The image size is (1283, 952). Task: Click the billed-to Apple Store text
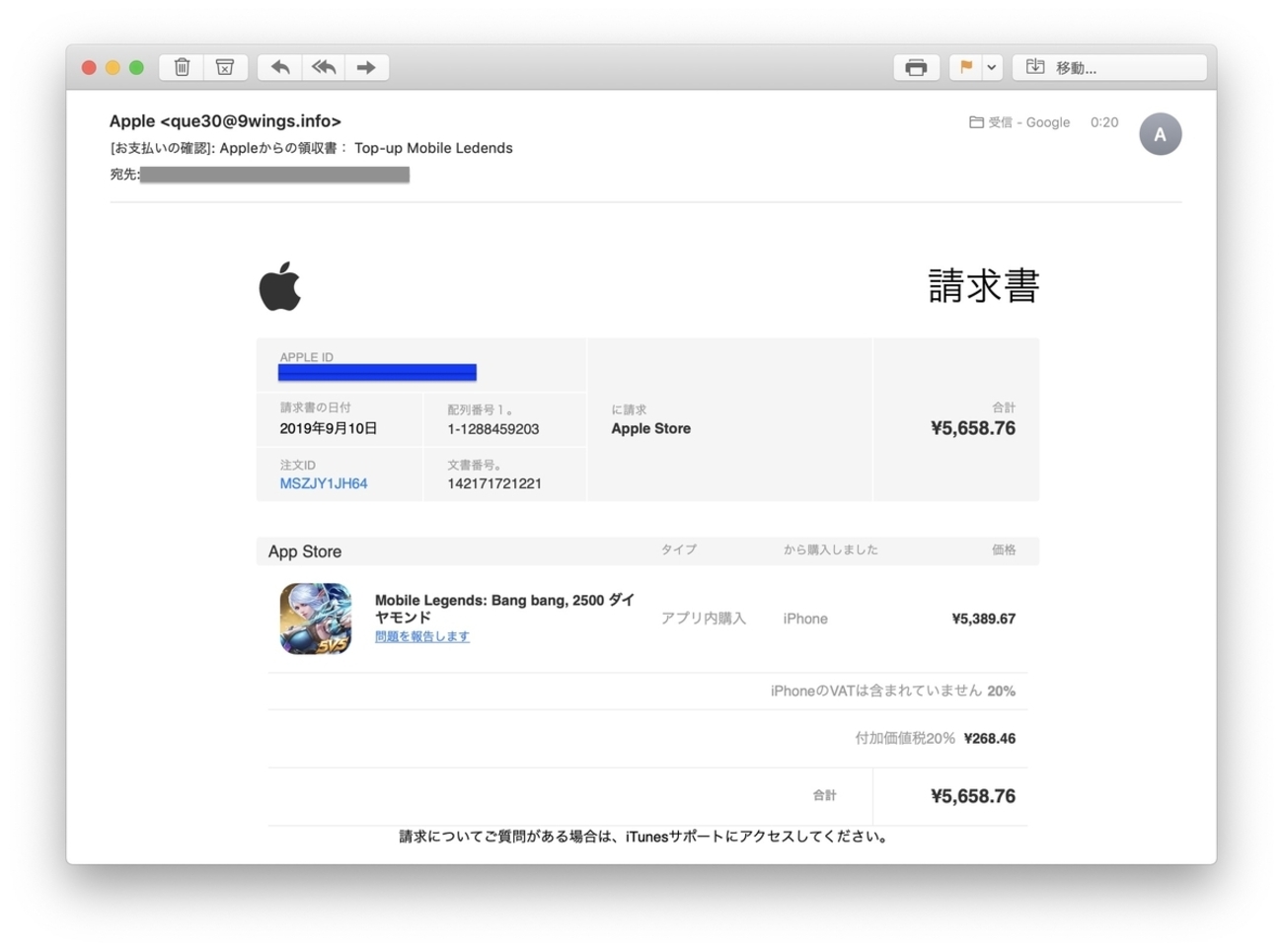[x=651, y=428]
